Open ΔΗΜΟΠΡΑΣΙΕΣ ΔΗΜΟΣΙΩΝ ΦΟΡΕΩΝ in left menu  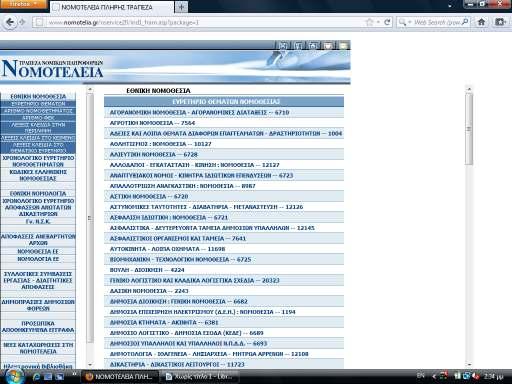tap(38, 305)
